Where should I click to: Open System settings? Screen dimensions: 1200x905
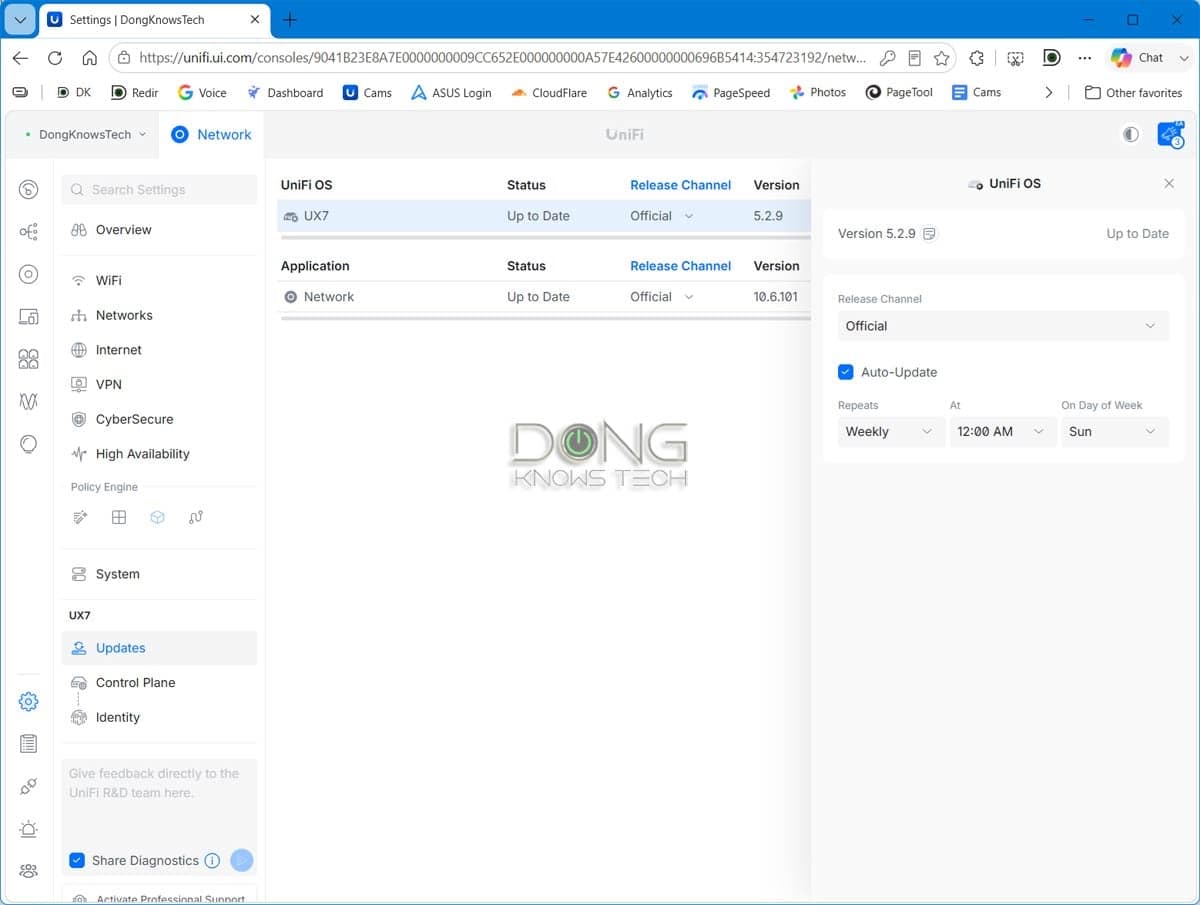point(159,574)
